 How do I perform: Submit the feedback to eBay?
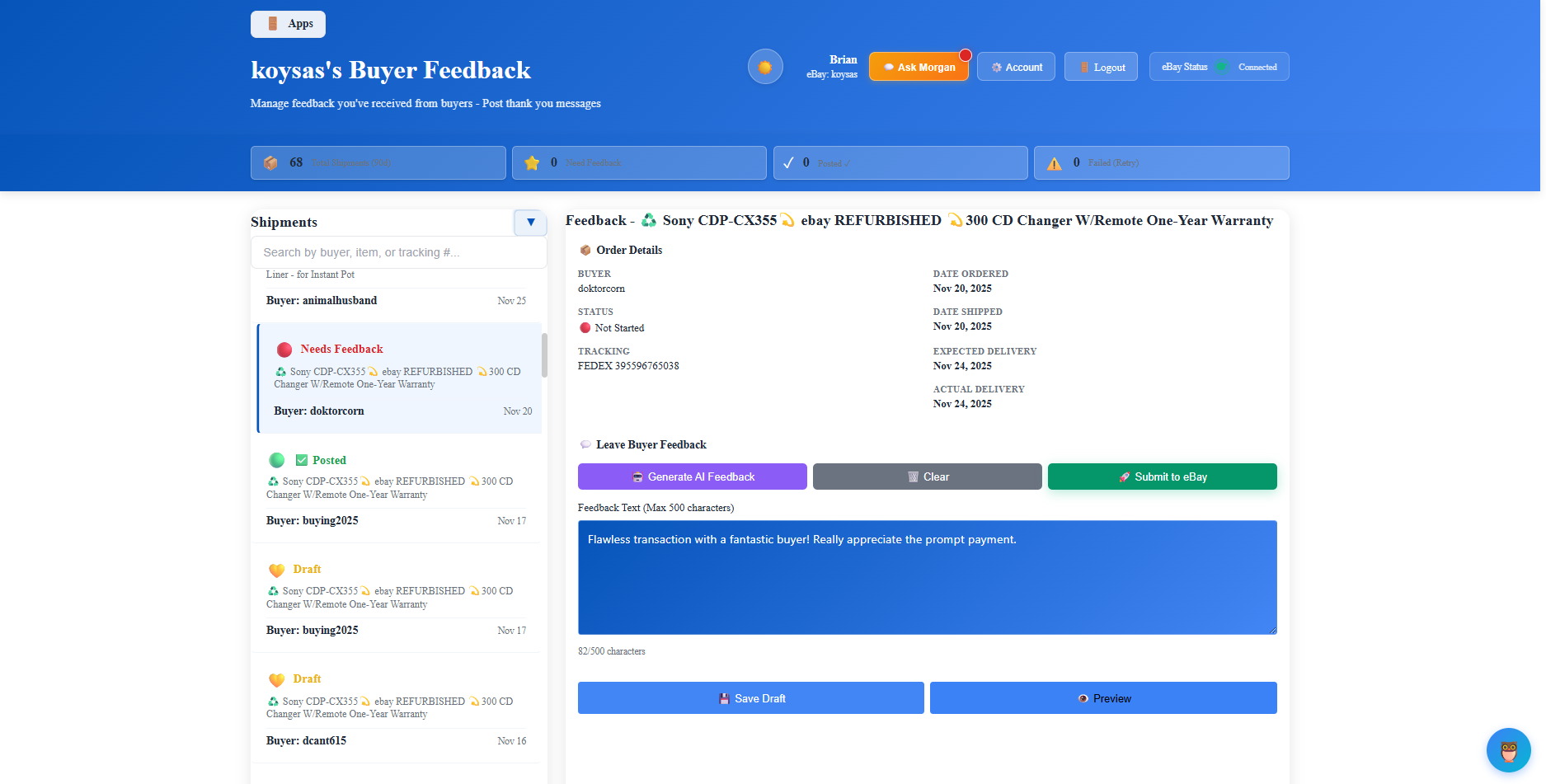[x=1162, y=477]
